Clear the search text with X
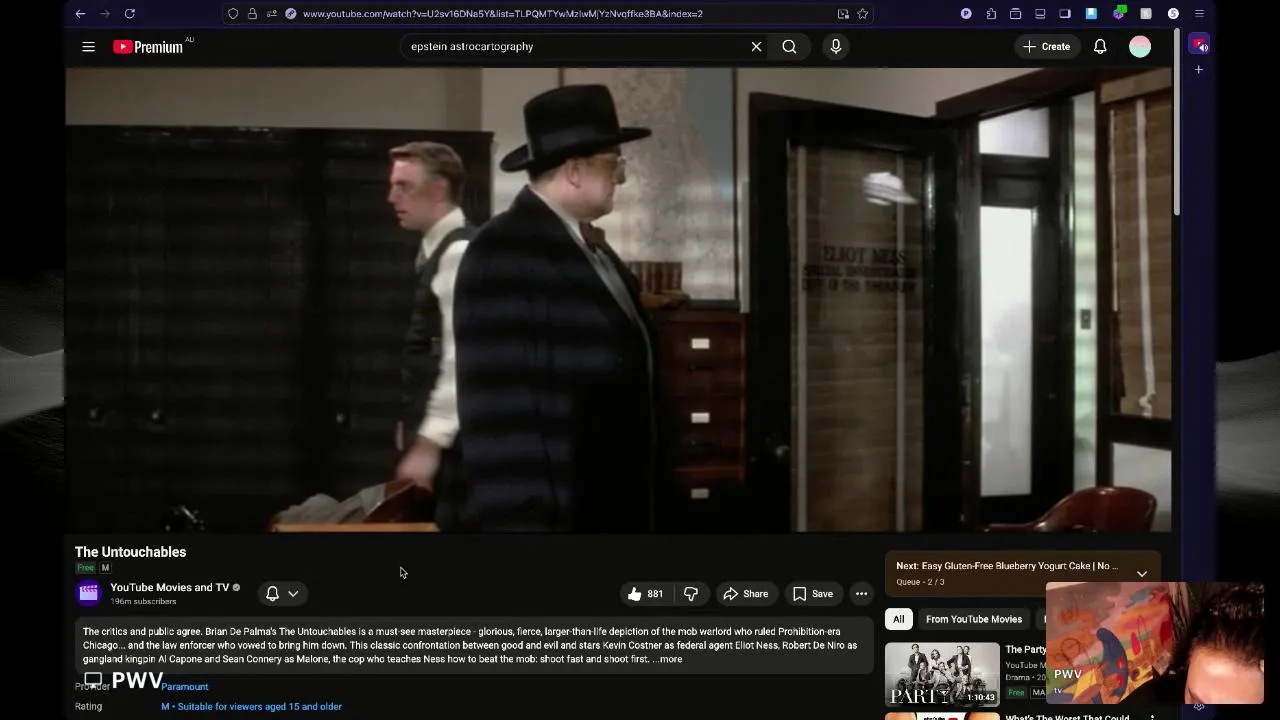This screenshot has width=1280, height=720. click(x=756, y=46)
